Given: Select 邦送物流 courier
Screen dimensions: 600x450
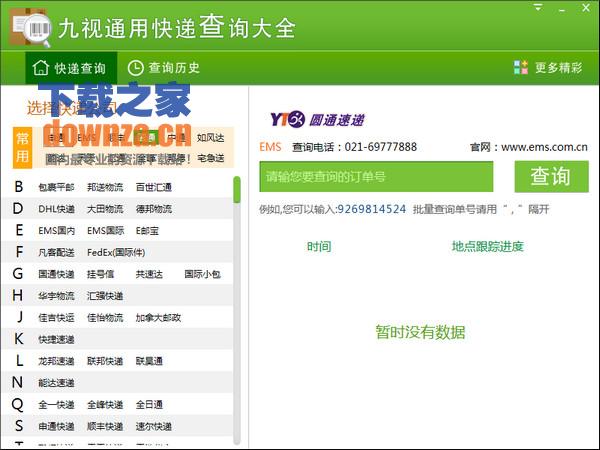Looking at the screenshot, I should [x=105, y=187].
